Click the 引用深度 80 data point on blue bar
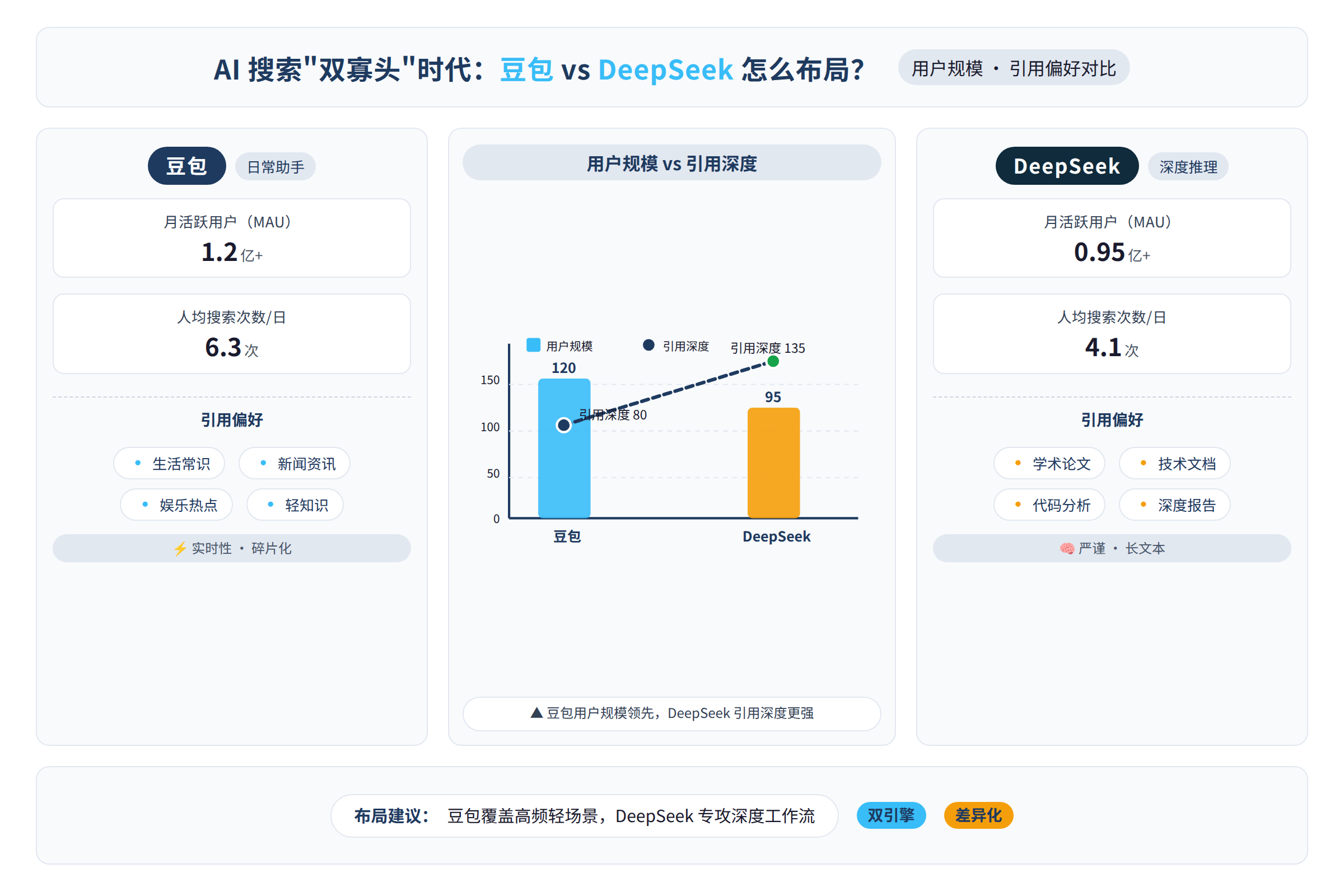Viewport: 1344px width, 896px height. [563, 425]
